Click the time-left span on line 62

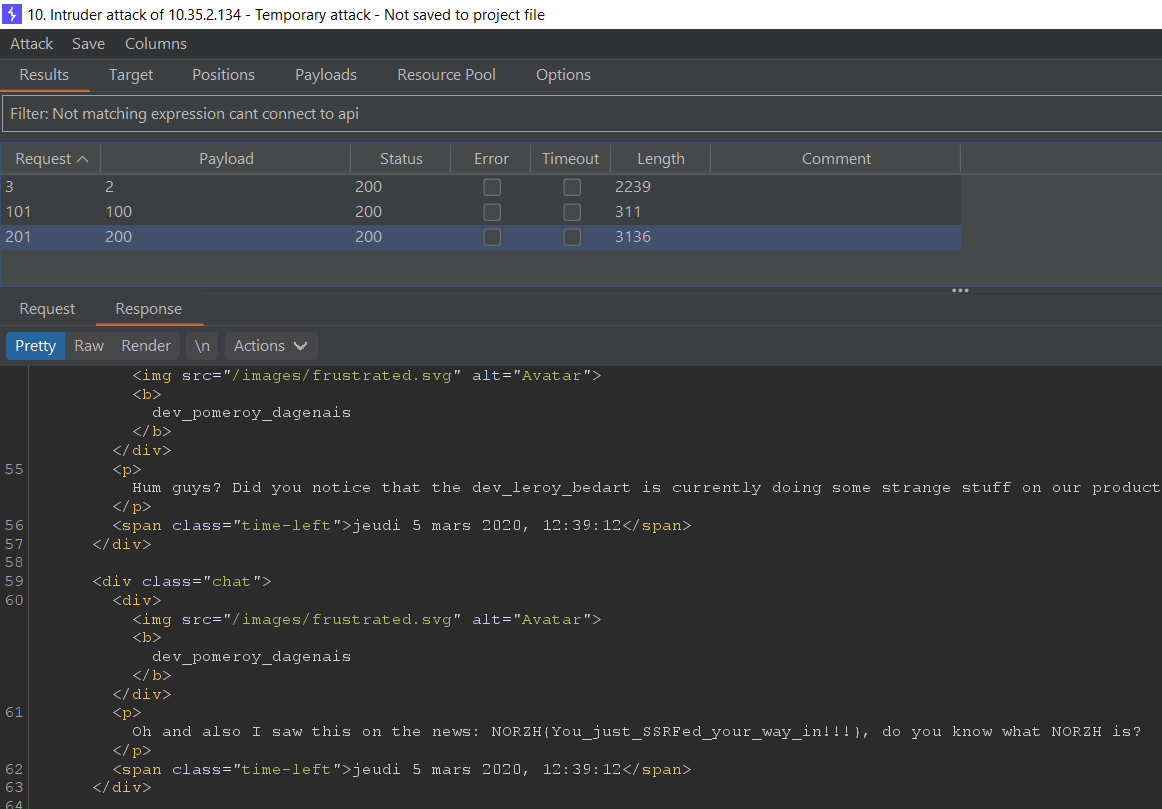coord(402,770)
